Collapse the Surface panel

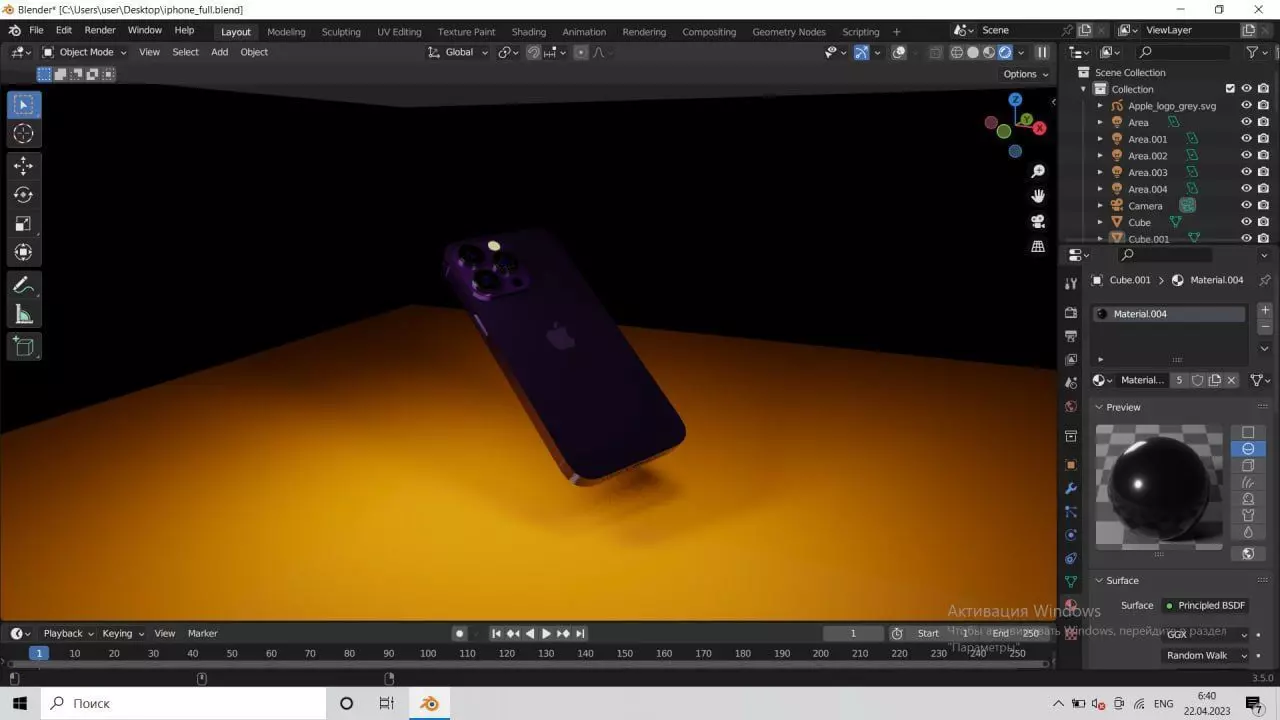tap(1098, 580)
